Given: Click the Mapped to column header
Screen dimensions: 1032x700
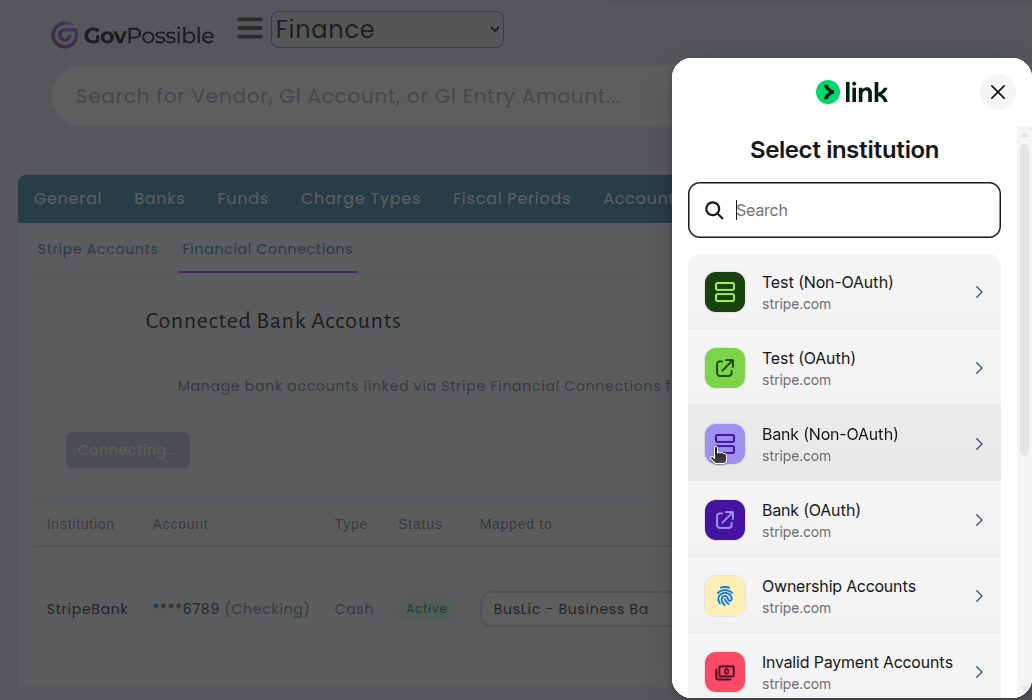Looking at the screenshot, I should [515, 524].
